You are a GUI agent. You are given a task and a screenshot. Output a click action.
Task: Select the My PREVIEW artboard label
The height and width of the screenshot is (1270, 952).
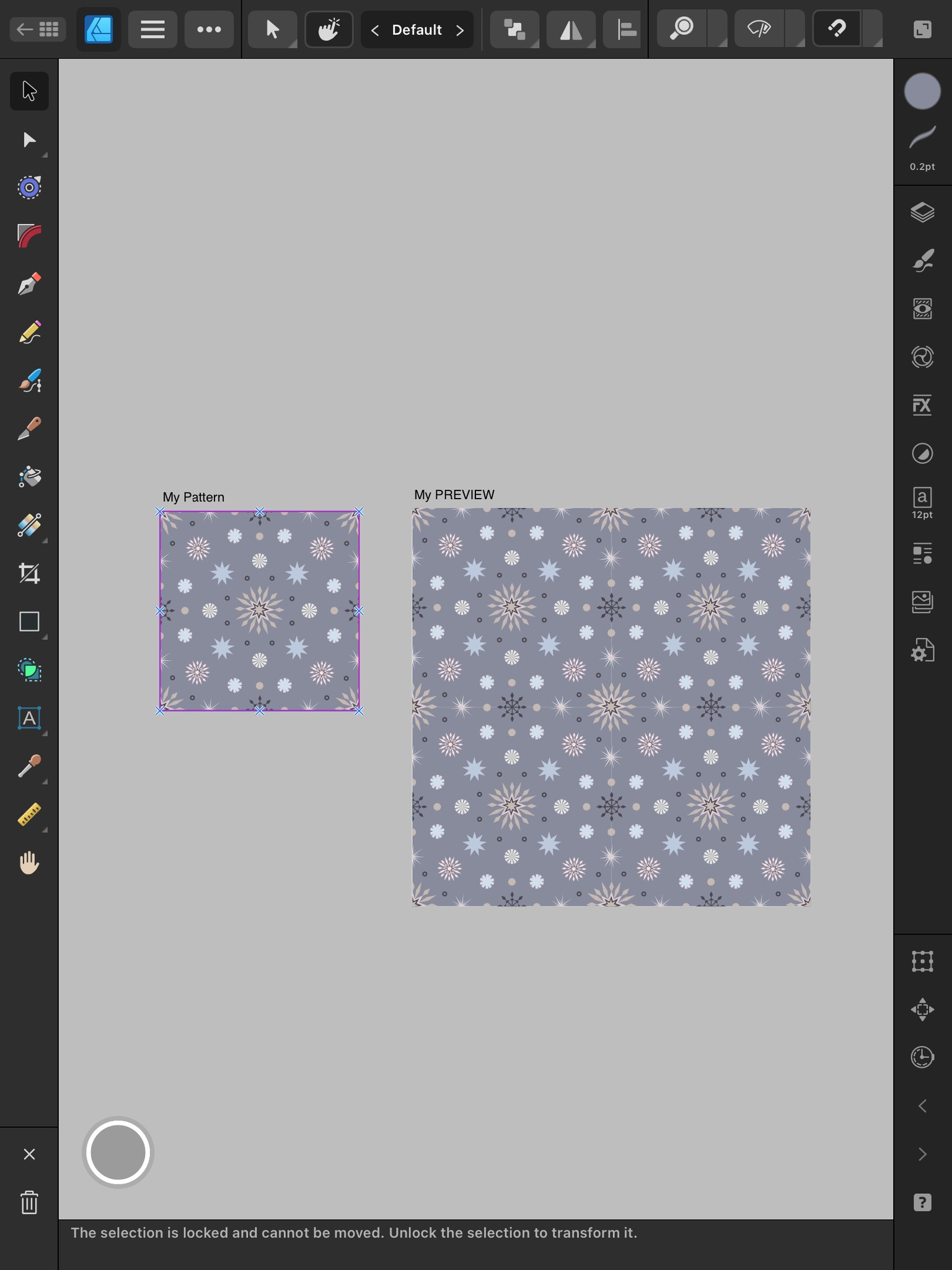454,495
